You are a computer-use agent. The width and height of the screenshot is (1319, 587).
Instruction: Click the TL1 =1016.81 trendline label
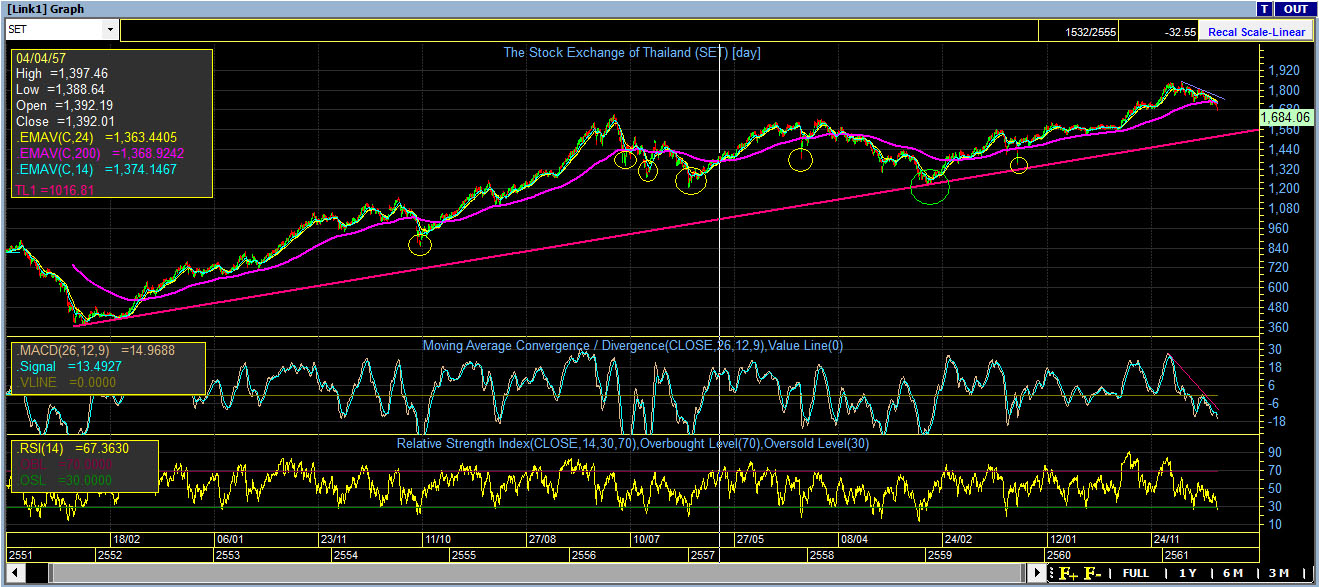click(x=55, y=189)
